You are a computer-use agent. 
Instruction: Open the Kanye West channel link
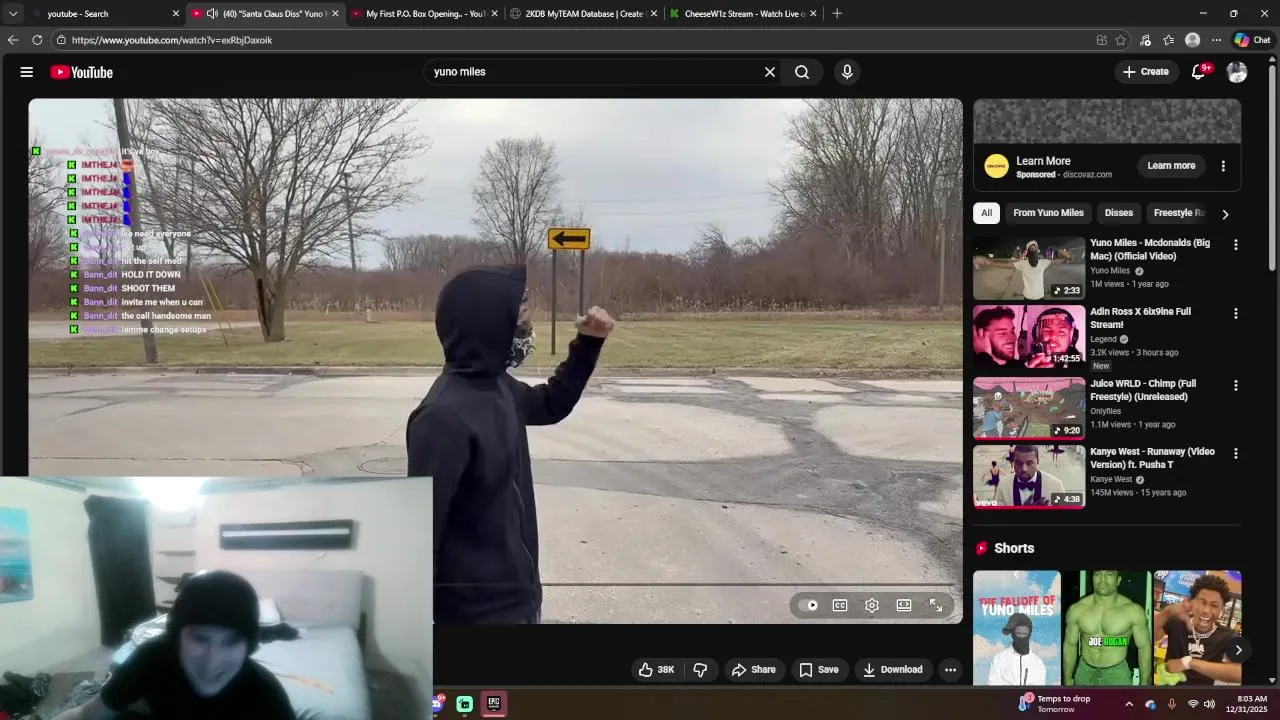click(1111, 479)
